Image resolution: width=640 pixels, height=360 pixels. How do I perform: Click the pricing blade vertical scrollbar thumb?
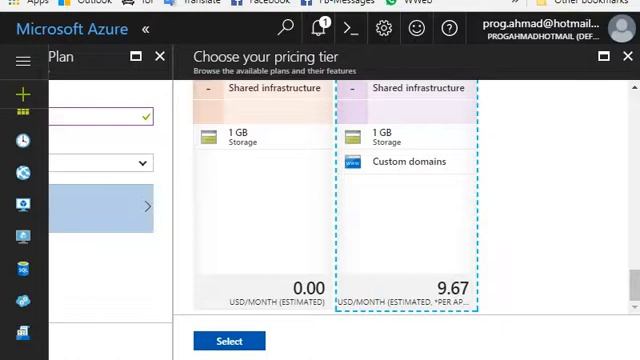point(635,285)
